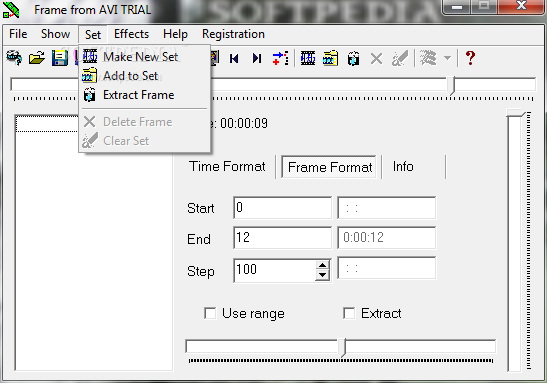
Task: Minimize the Frame from AVI window
Action: click(457, 7)
